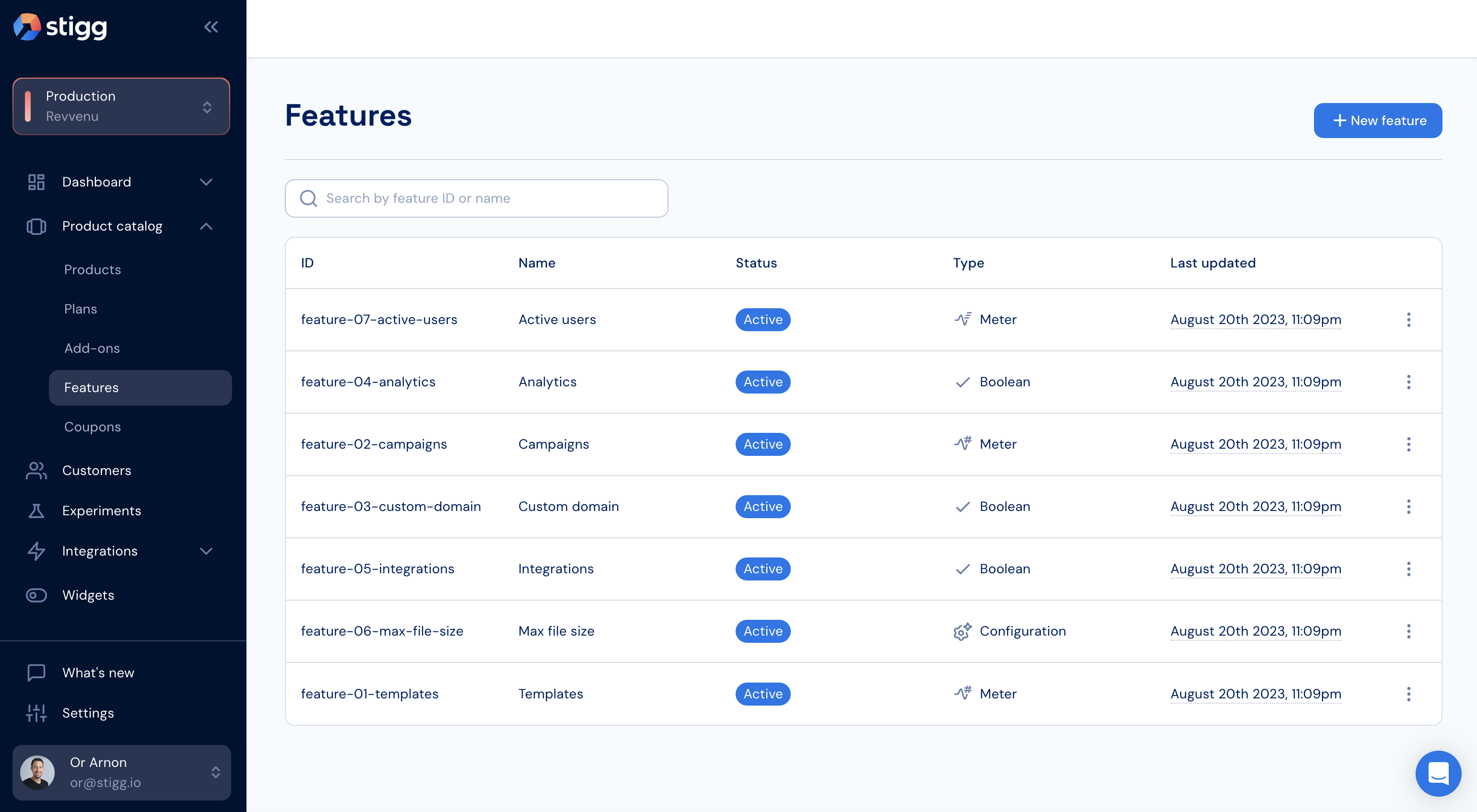Click the ID column header
Screen dimensions: 1477x812
[x=307, y=263]
